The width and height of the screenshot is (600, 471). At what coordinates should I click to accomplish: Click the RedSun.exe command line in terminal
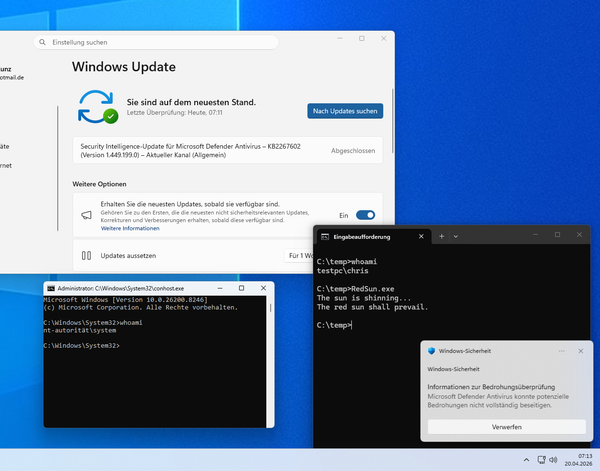coord(355,289)
